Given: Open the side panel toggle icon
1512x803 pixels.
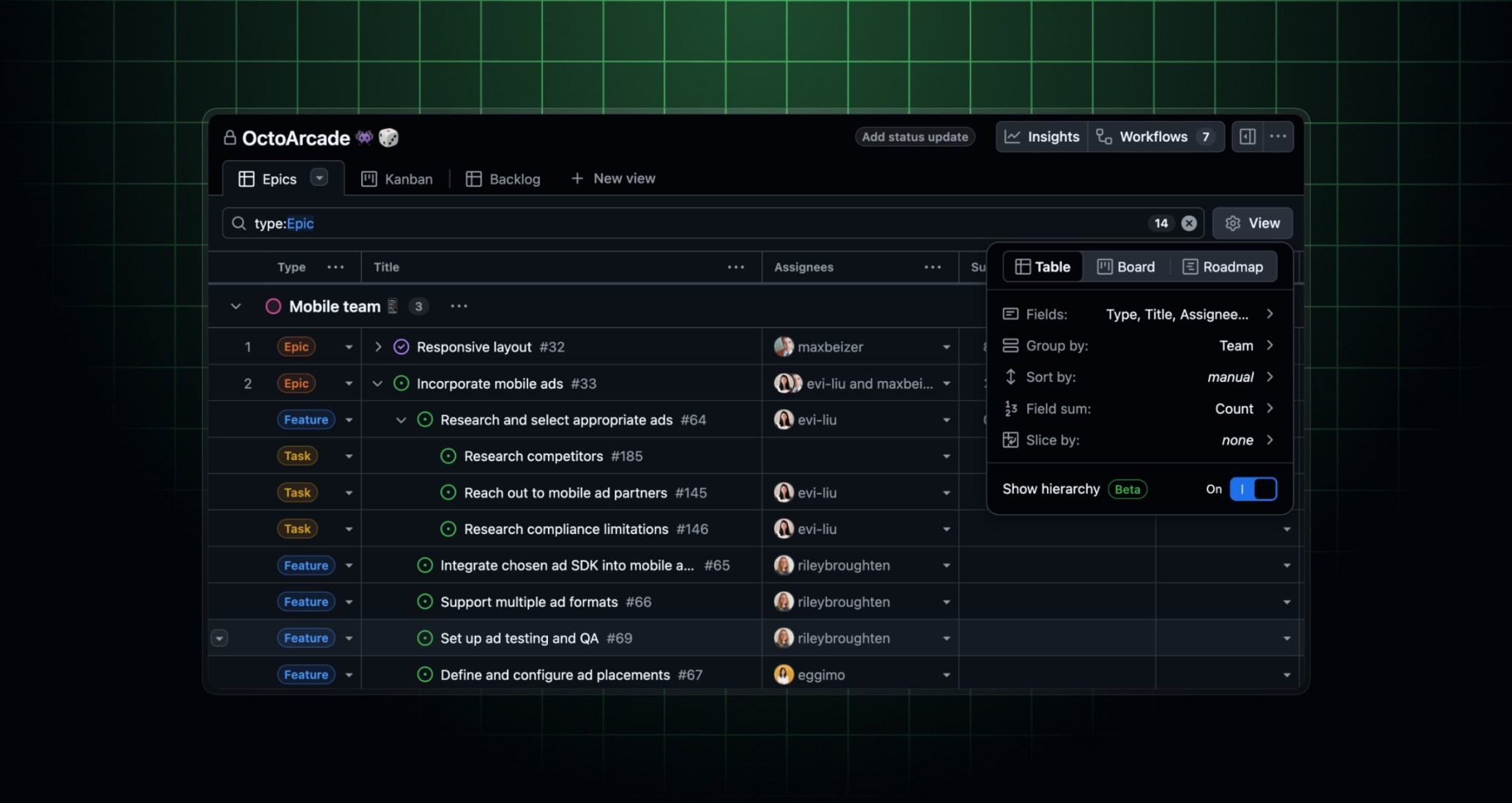Looking at the screenshot, I should click(x=1248, y=136).
